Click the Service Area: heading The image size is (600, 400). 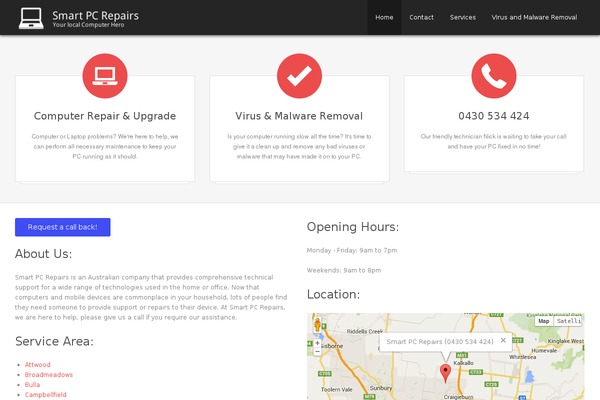(54, 341)
